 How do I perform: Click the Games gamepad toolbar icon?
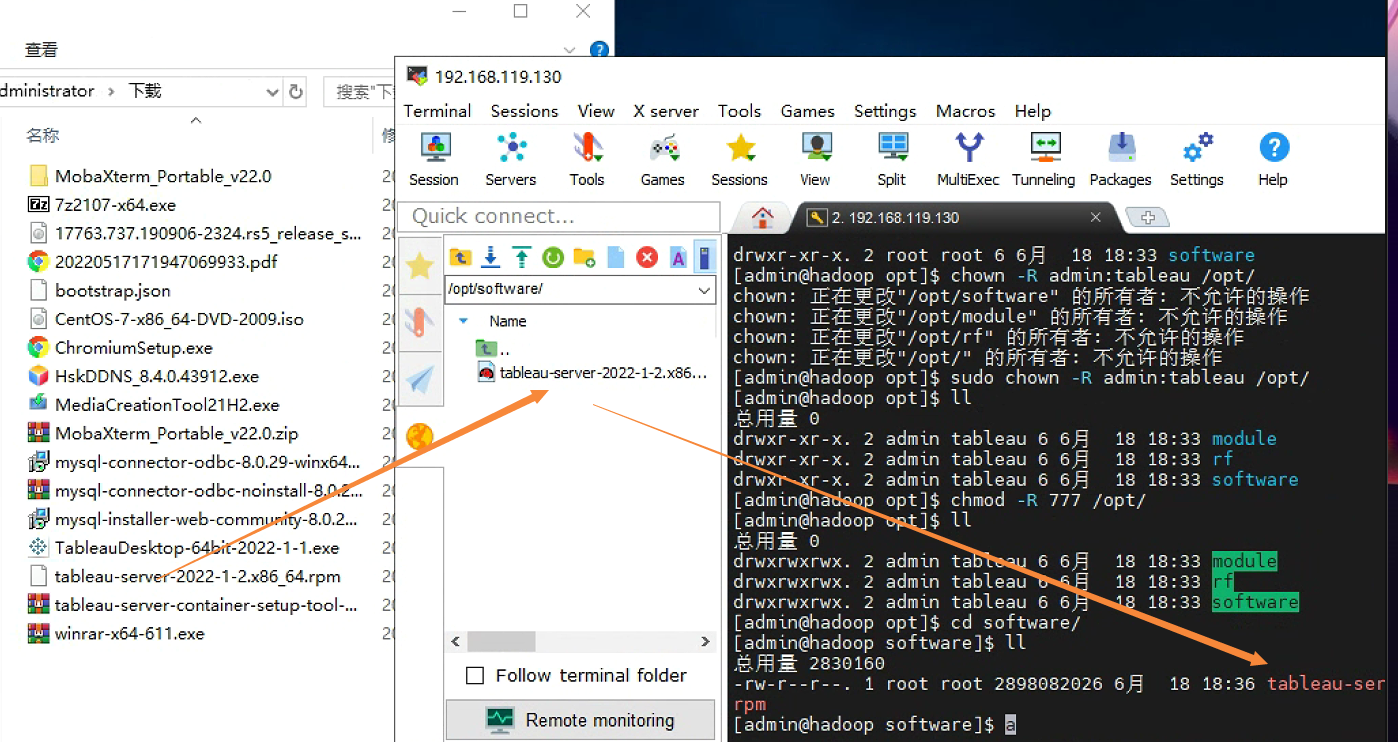point(663,159)
